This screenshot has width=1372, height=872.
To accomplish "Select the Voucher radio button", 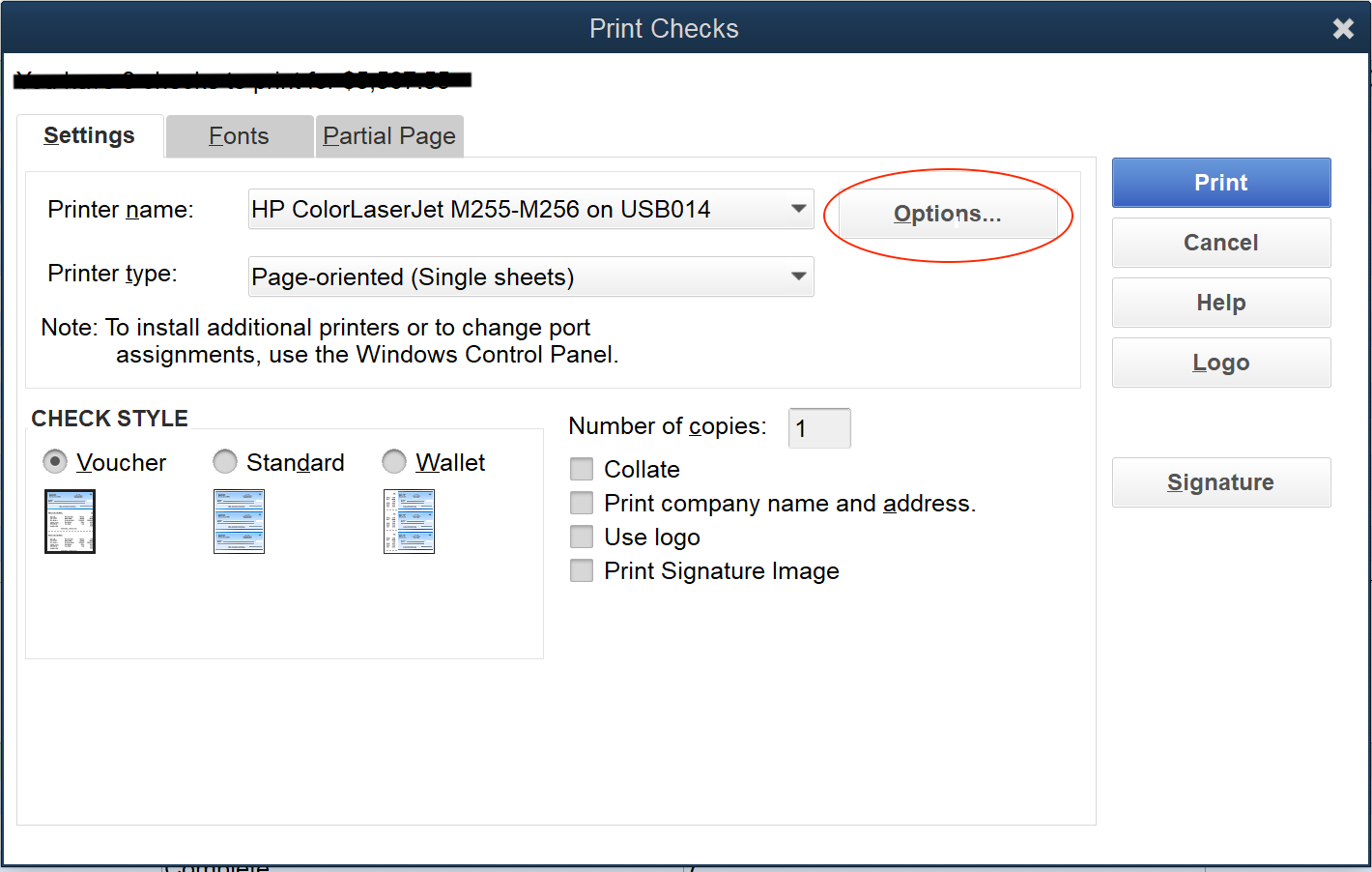I will 56,462.
